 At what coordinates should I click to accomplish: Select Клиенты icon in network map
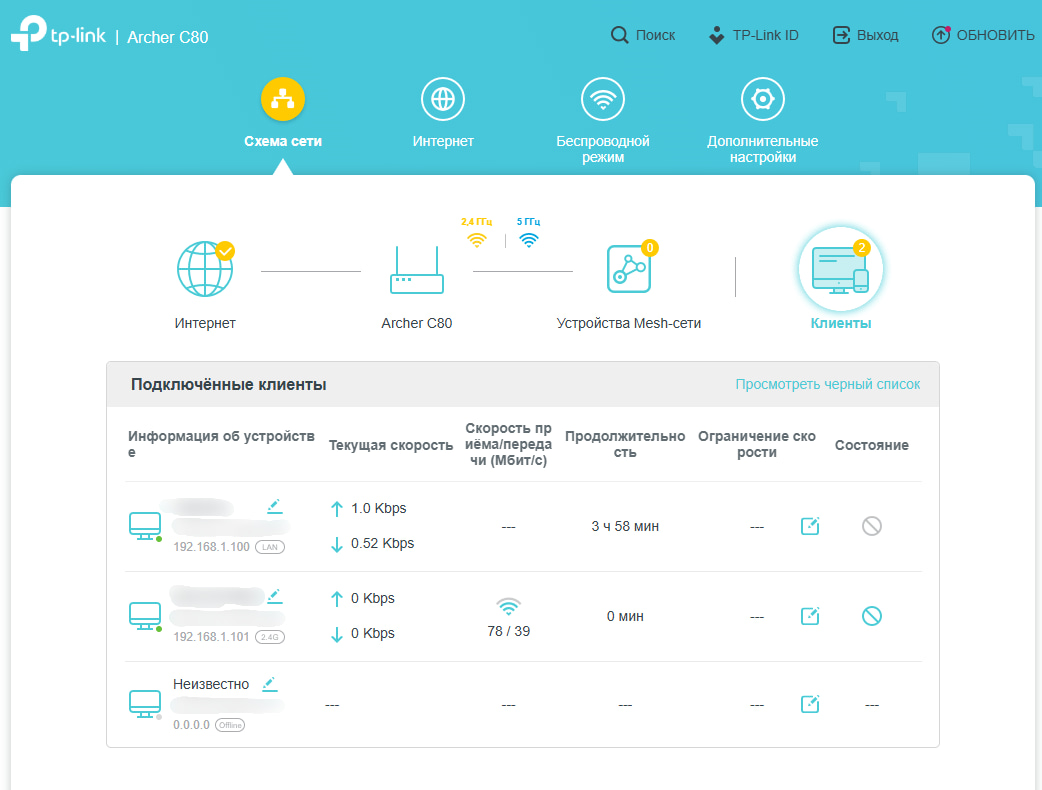point(841,269)
